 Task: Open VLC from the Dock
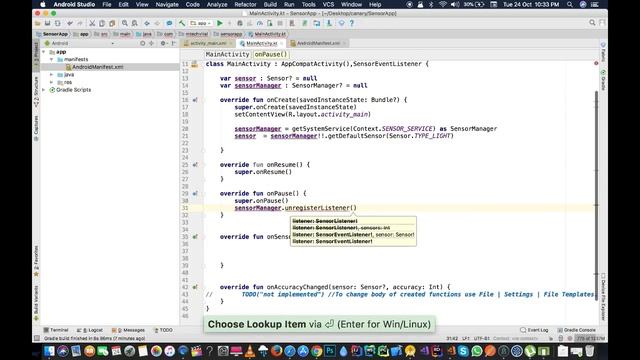click(x=250, y=351)
